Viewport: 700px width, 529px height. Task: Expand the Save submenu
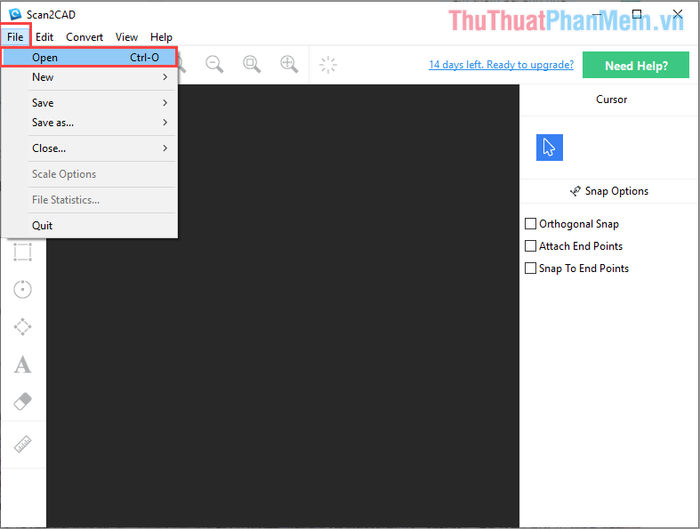90,103
